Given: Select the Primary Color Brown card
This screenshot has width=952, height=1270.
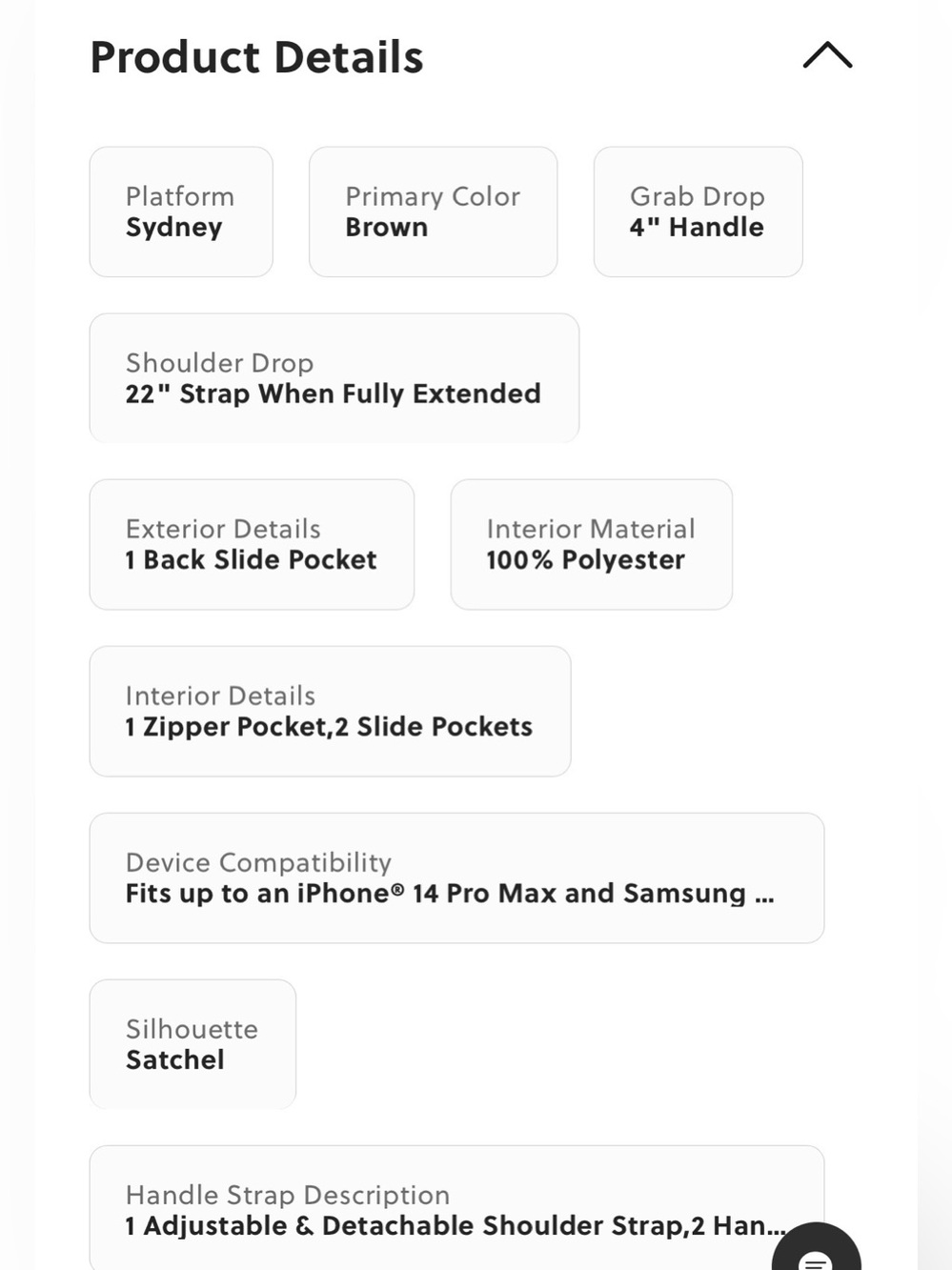Looking at the screenshot, I should click(433, 212).
